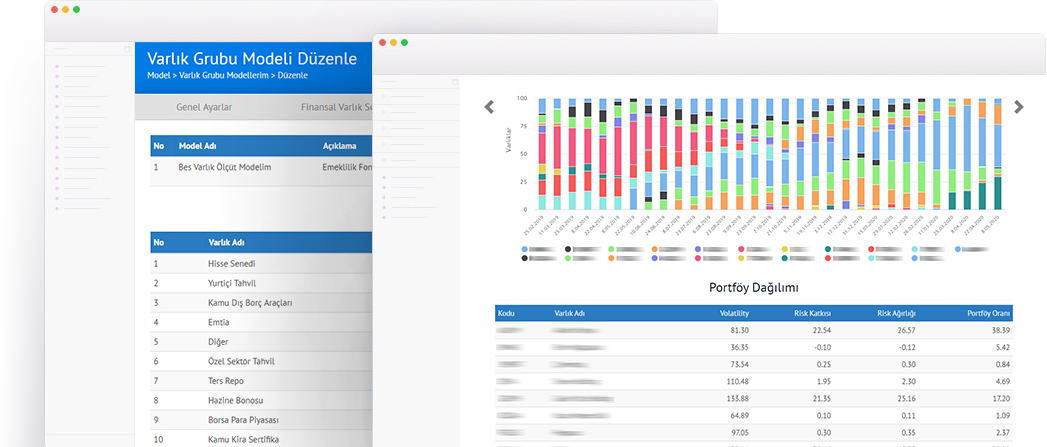Close the front window using the red dot
The image size is (1047, 447).
[x=382, y=43]
